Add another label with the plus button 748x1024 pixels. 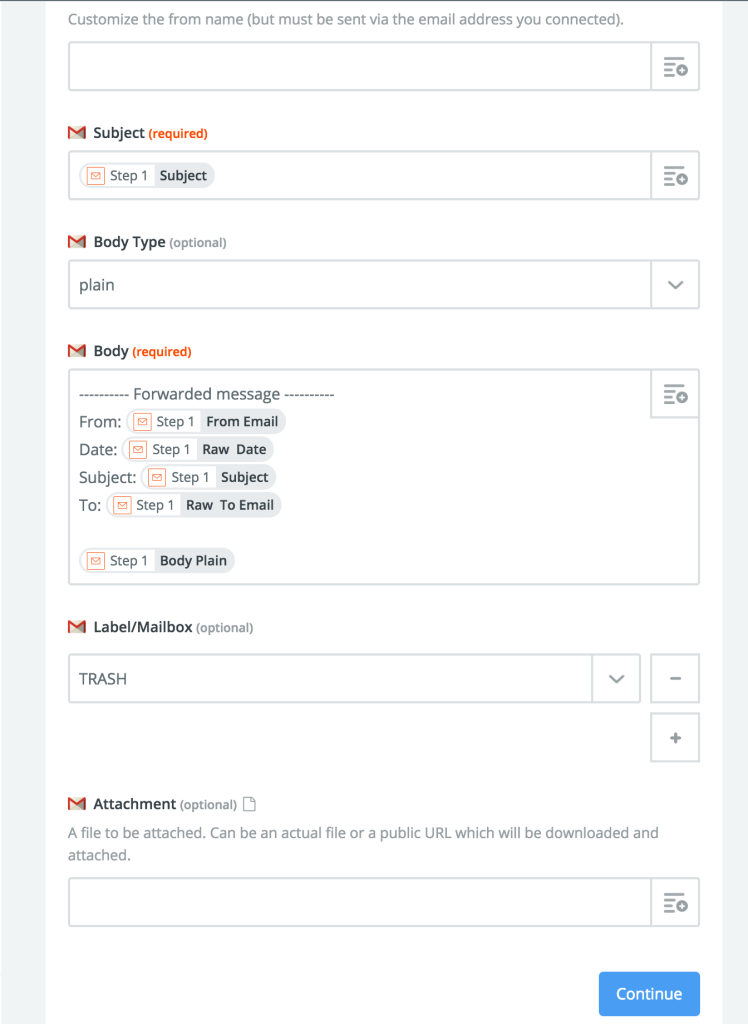click(675, 738)
